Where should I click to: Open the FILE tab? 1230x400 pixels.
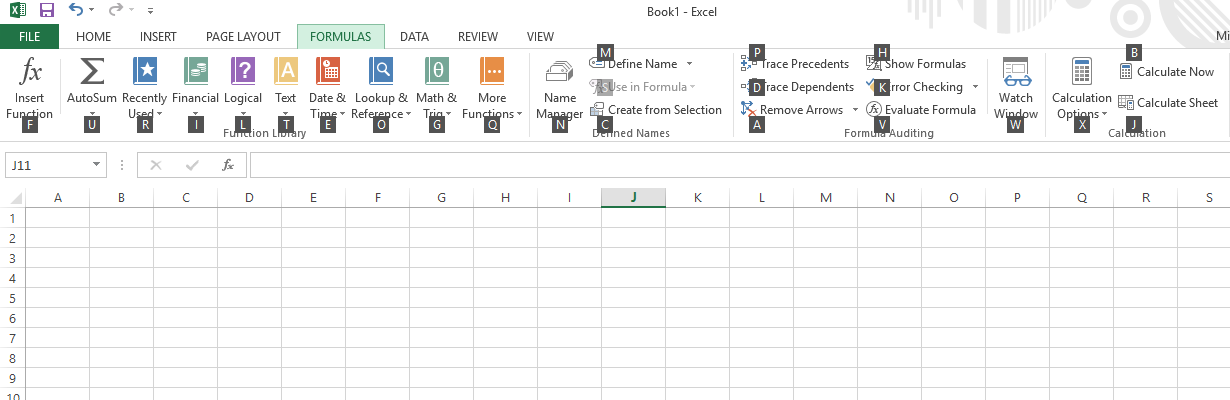pyautogui.click(x=30, y=37)
